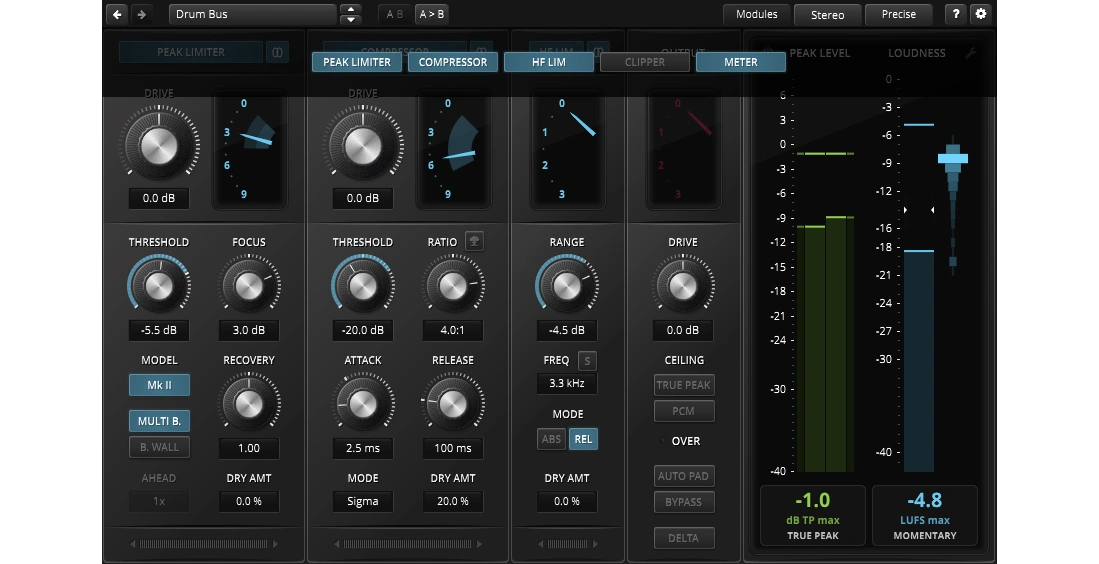The image size is (1099, 564).
Task: Click the OVER indicator LED
Action: (663, 441)
